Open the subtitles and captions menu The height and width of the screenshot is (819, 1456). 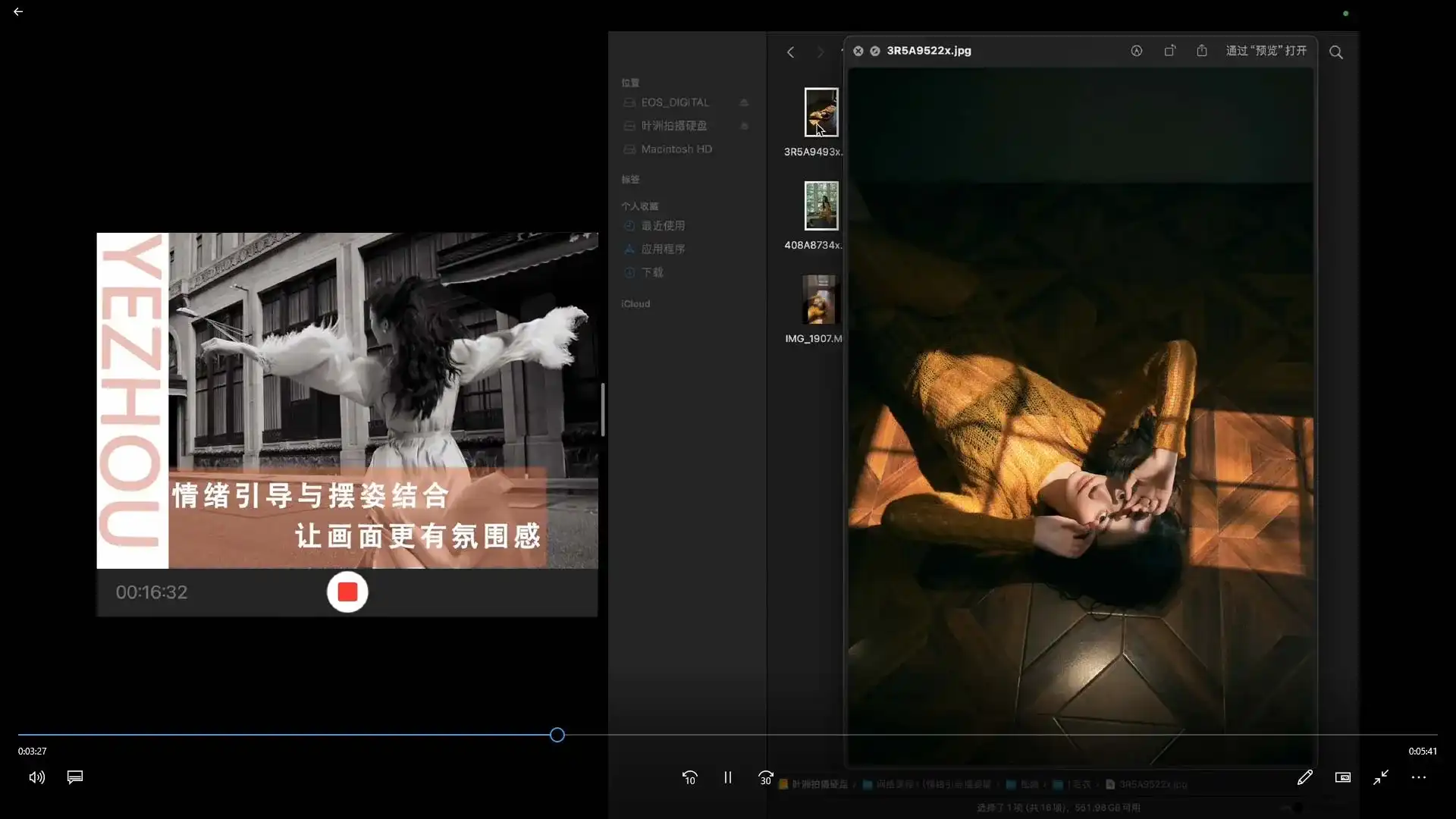tap(75, 777)
